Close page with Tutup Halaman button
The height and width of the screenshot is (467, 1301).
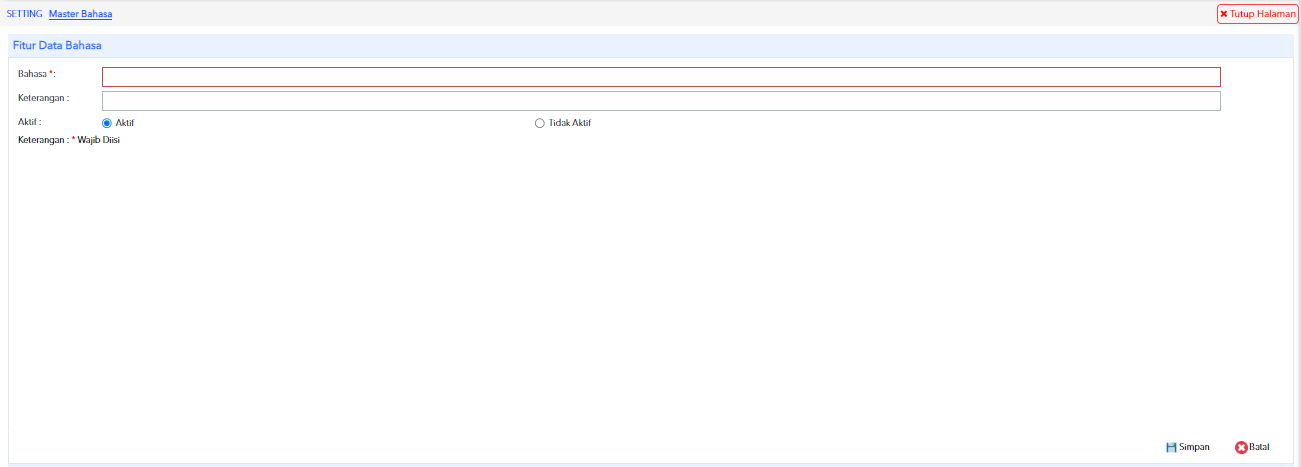(1257, 14)
